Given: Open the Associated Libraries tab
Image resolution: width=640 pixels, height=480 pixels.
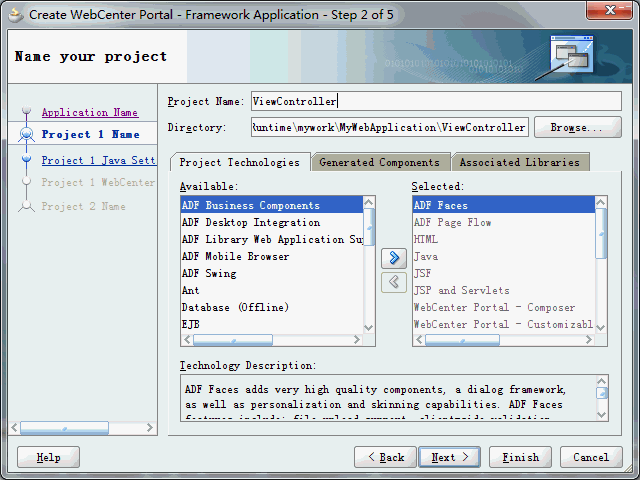Looking at the screenshot, I should [520, 162].
